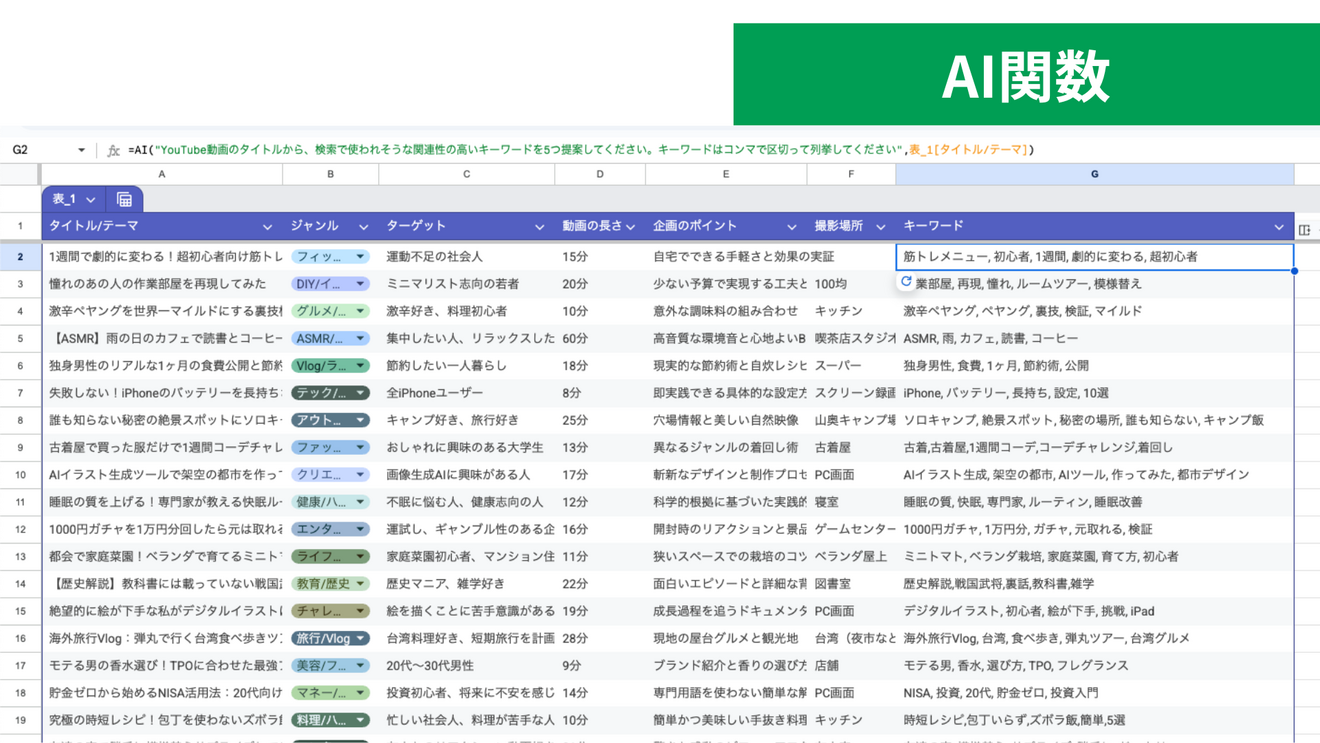Open the Vlog/ラ... genre chip in row 6
This screenshot has width=1320, height=743.
tap(330, 366)
